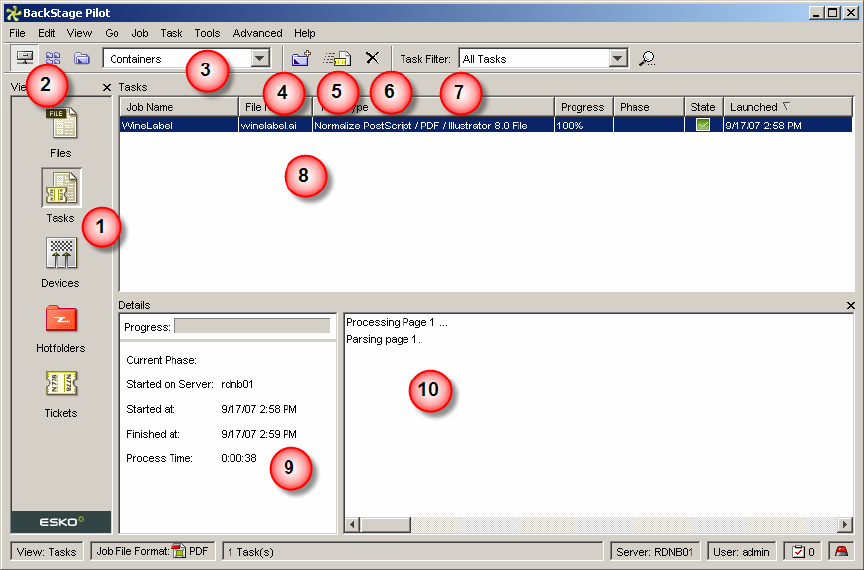This screenshot has width=864, height=570.
Task: Close the Details panel
Action: point(851,305)
